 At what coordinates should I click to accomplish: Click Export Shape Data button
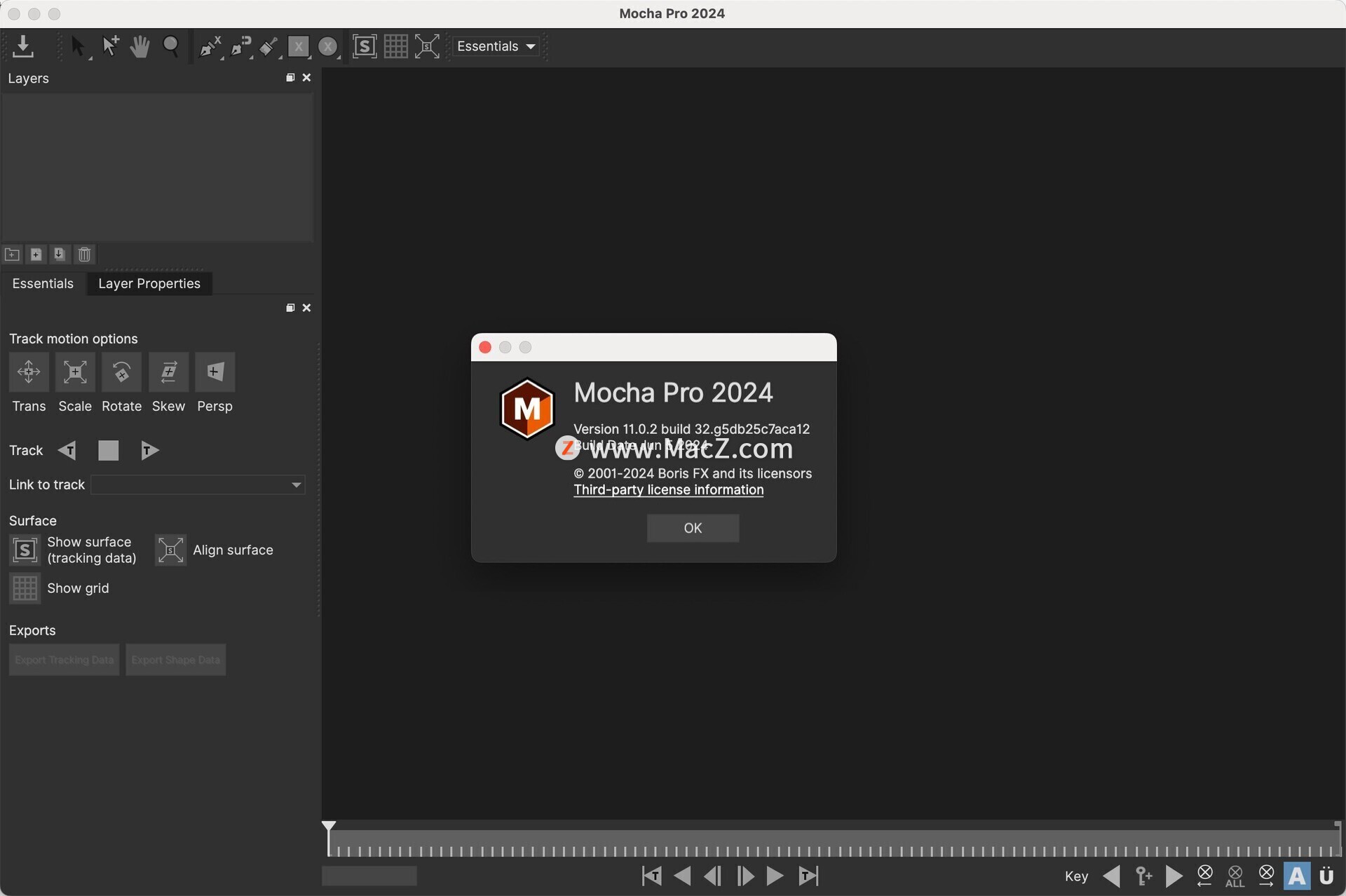click(x=175, y=660)
